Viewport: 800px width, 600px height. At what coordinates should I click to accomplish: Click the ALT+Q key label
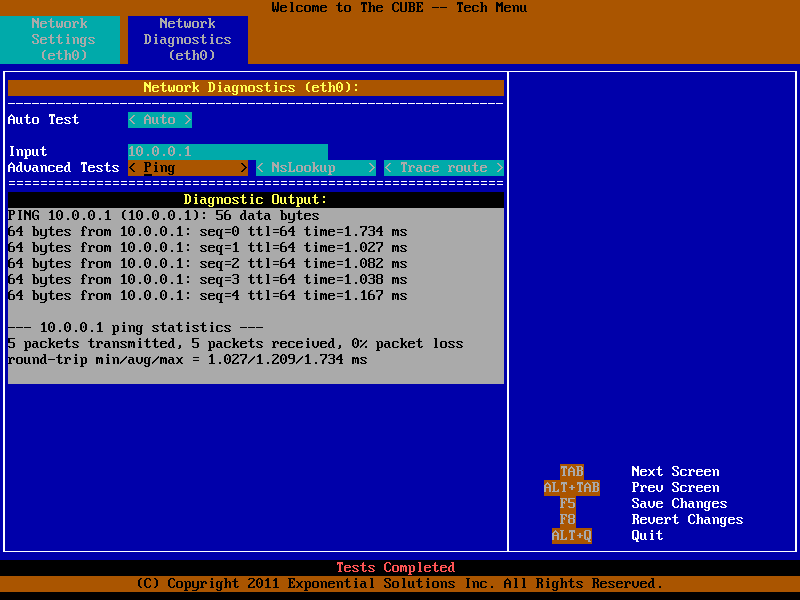pyautogui.click(x=572, y=536)
